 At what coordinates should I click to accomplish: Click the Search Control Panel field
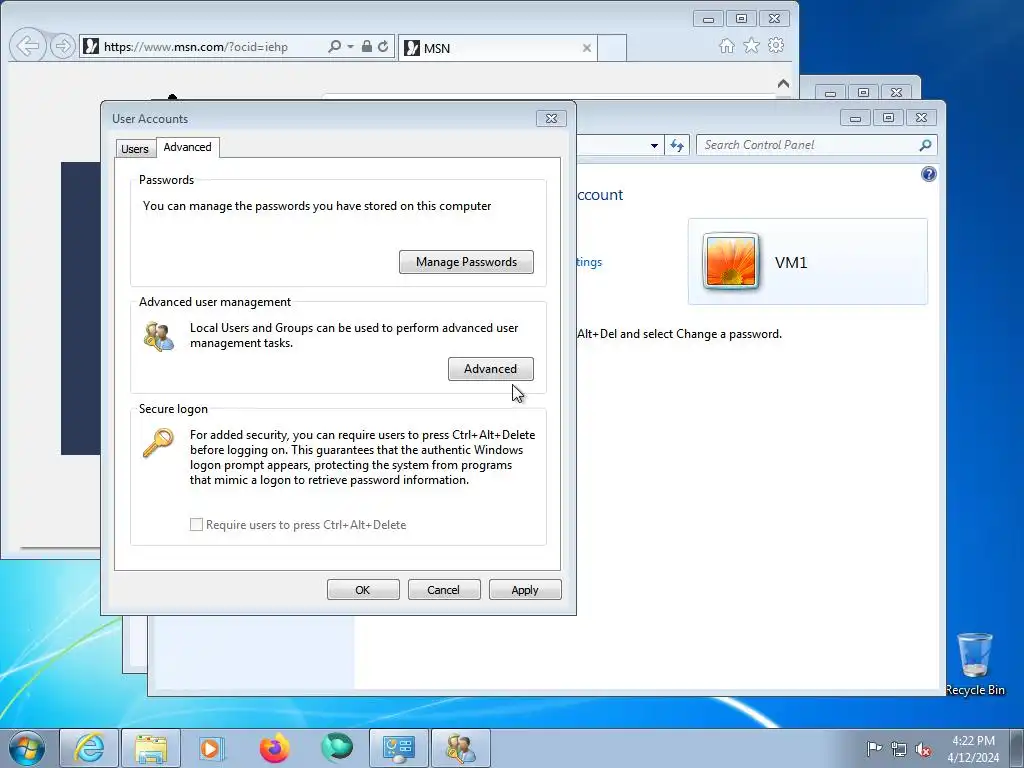click(x=816, y=145)
